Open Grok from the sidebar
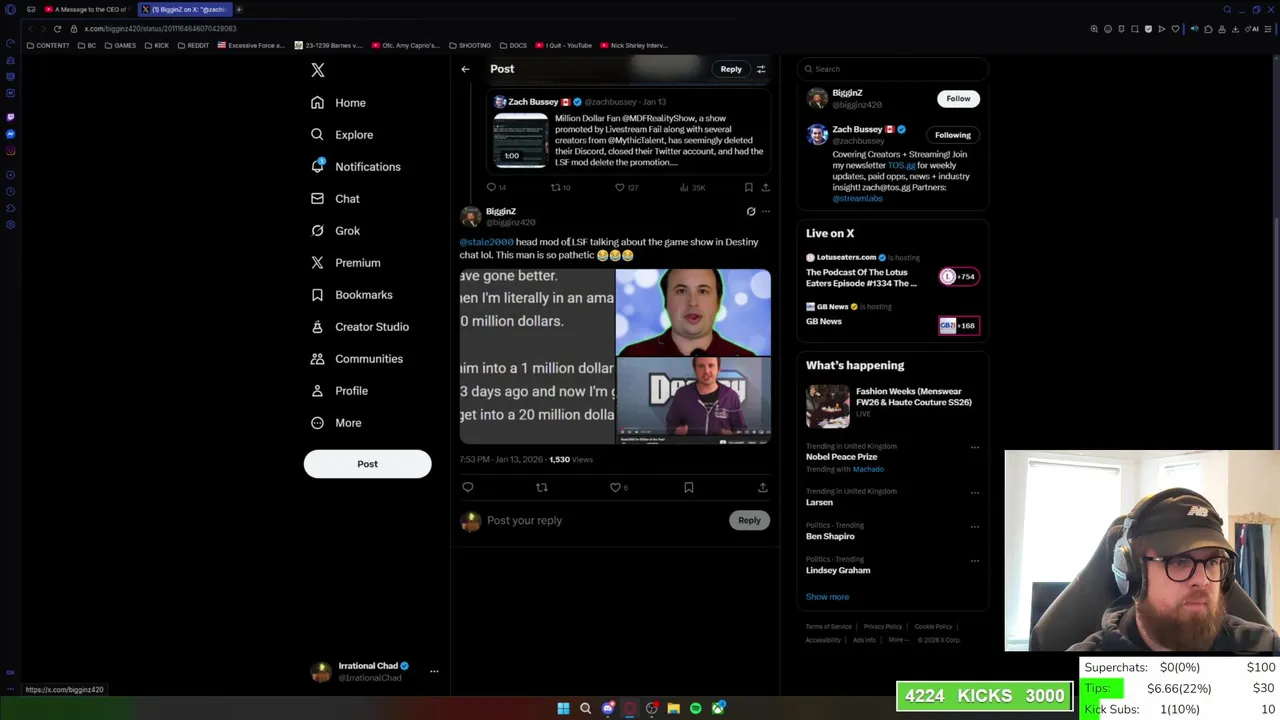The height and width of the screenshot is (720, 1280). click(335, 231)
